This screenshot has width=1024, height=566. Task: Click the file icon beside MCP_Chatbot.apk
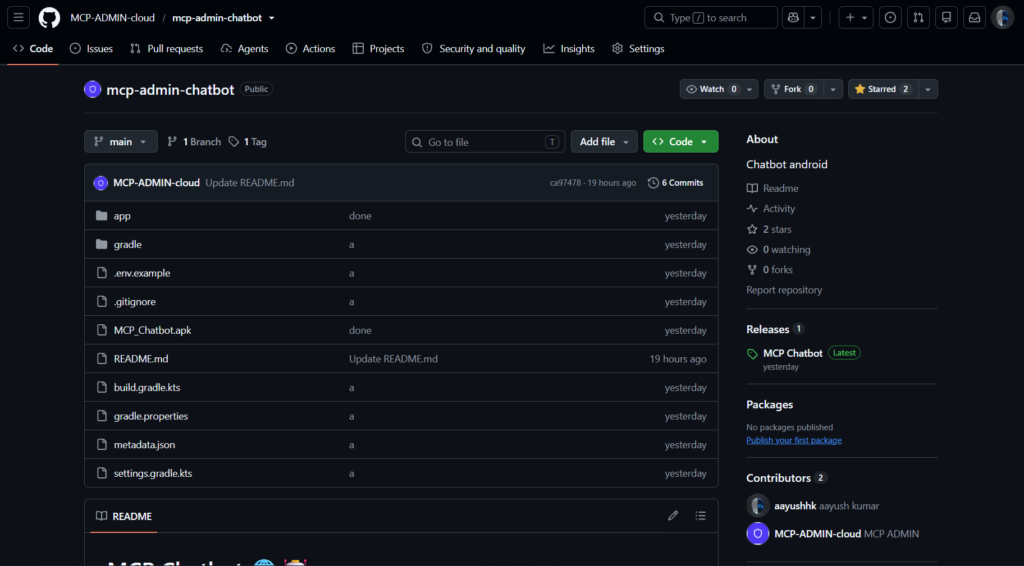point(101,330)
